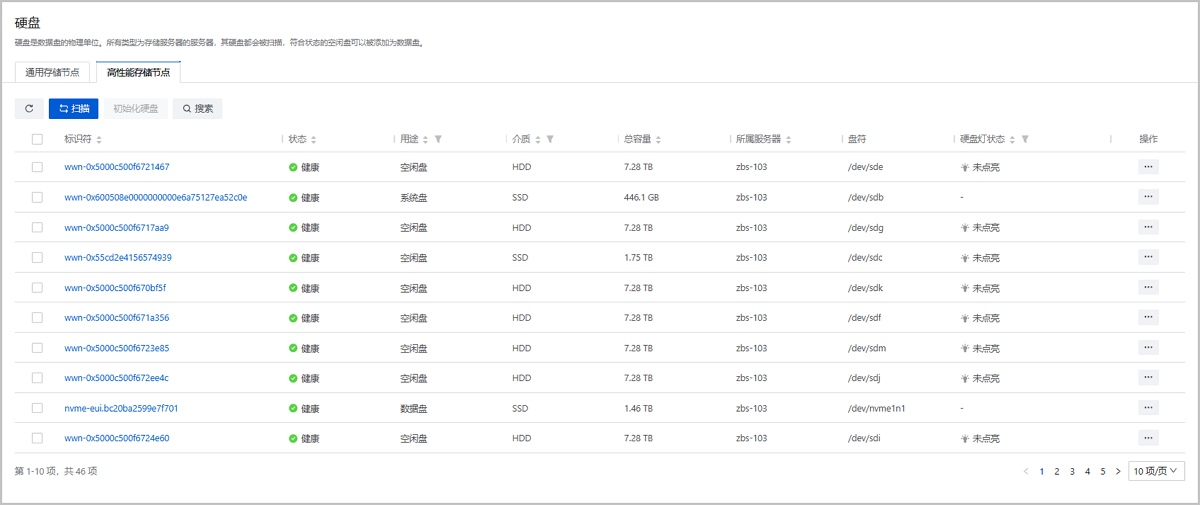Open the ··· actions menu for /dev/sdb row

[x=1148, y=197]
